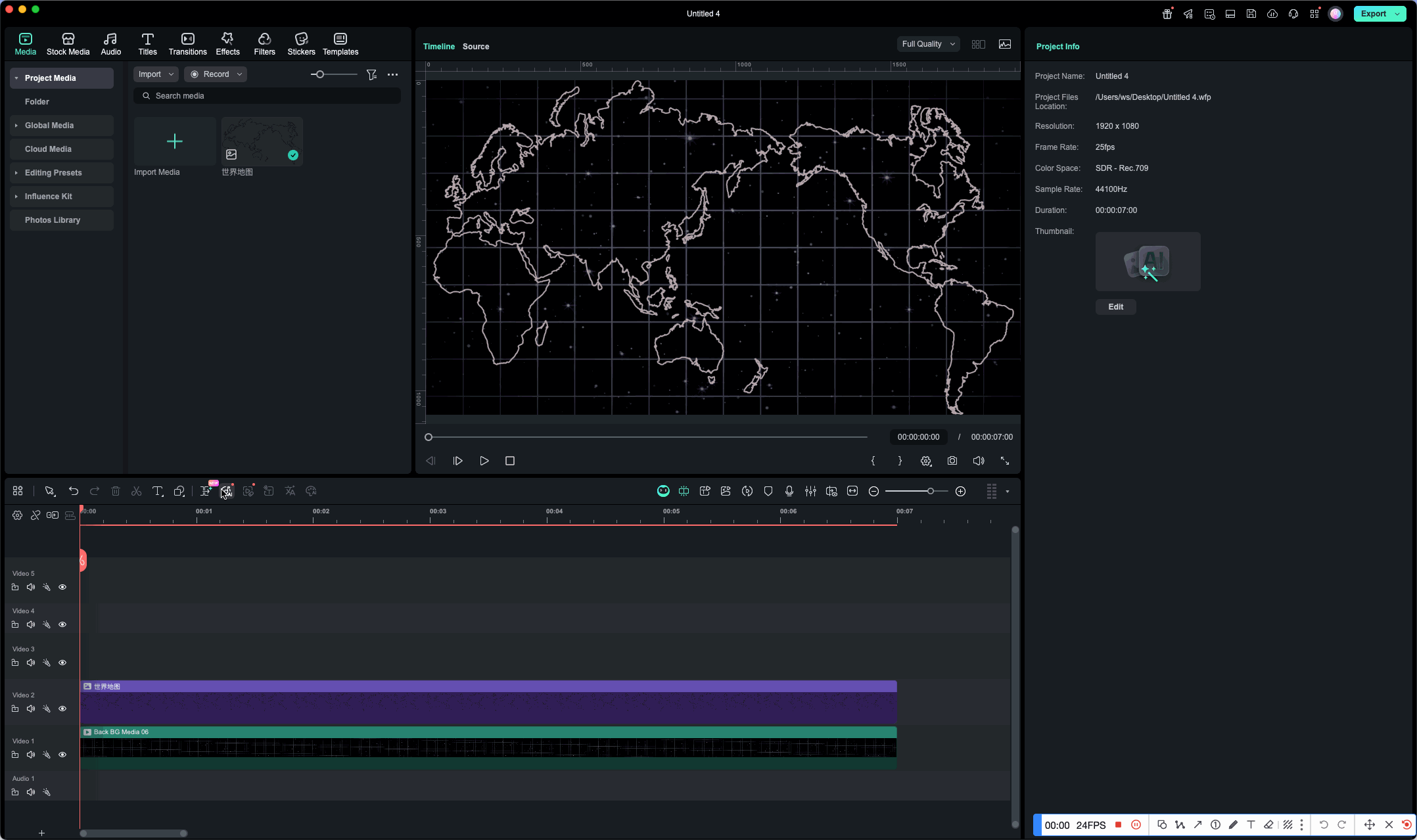
Task: Click the Export button
Action: point(1372,14)
